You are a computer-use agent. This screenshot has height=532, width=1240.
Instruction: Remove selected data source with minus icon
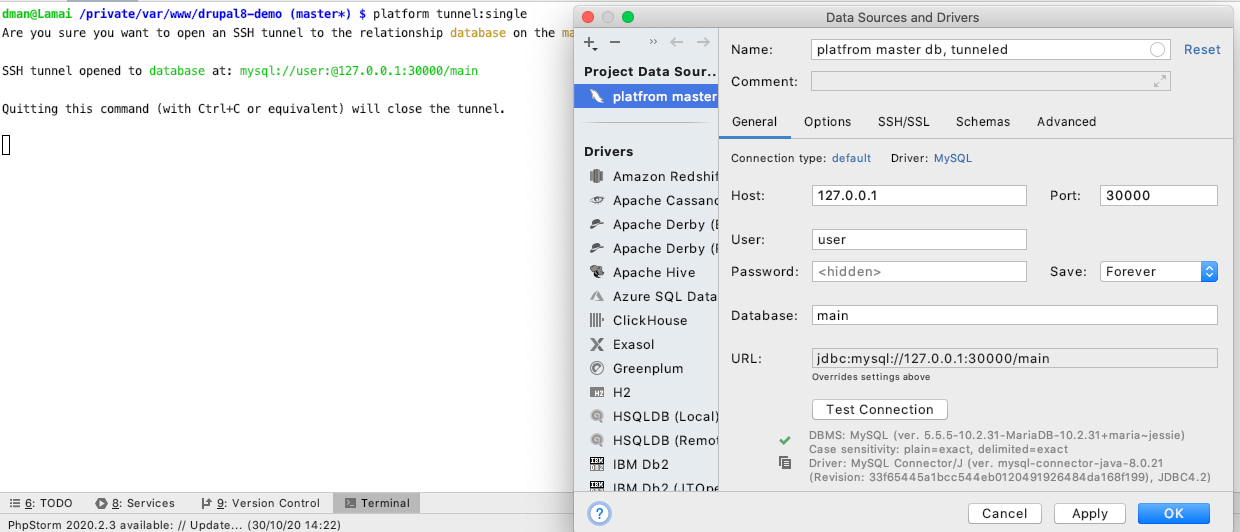click(x=615, y=42)
